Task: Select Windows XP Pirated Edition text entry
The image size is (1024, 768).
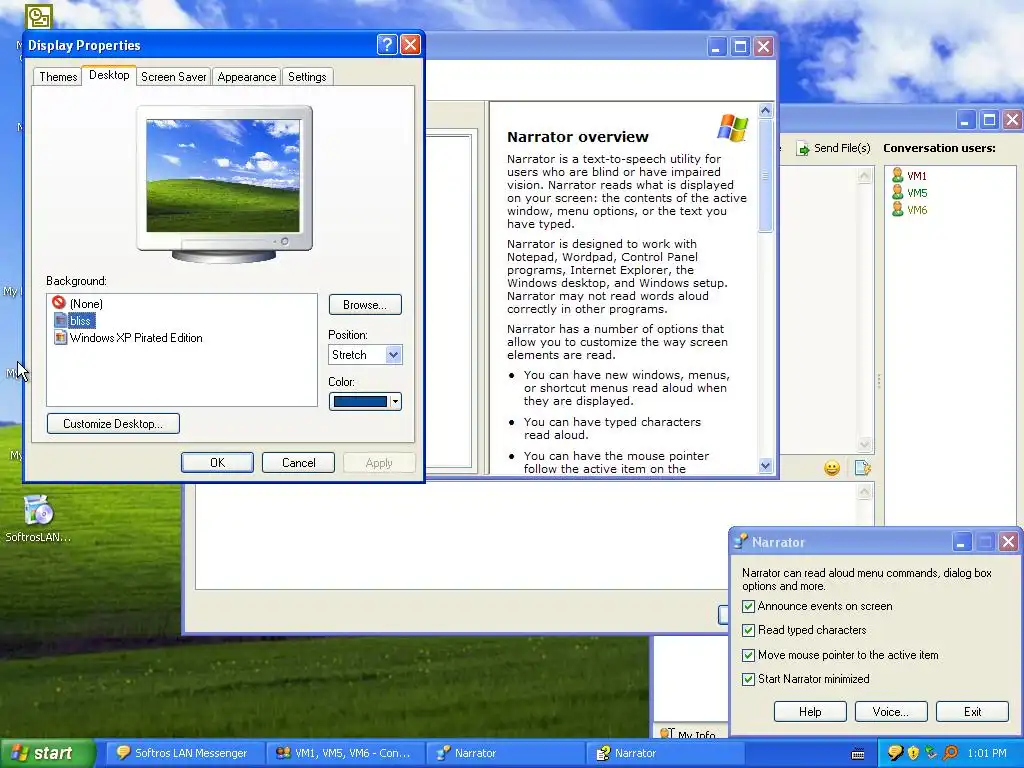Action: pyautogui.click(x=136, y=338)
